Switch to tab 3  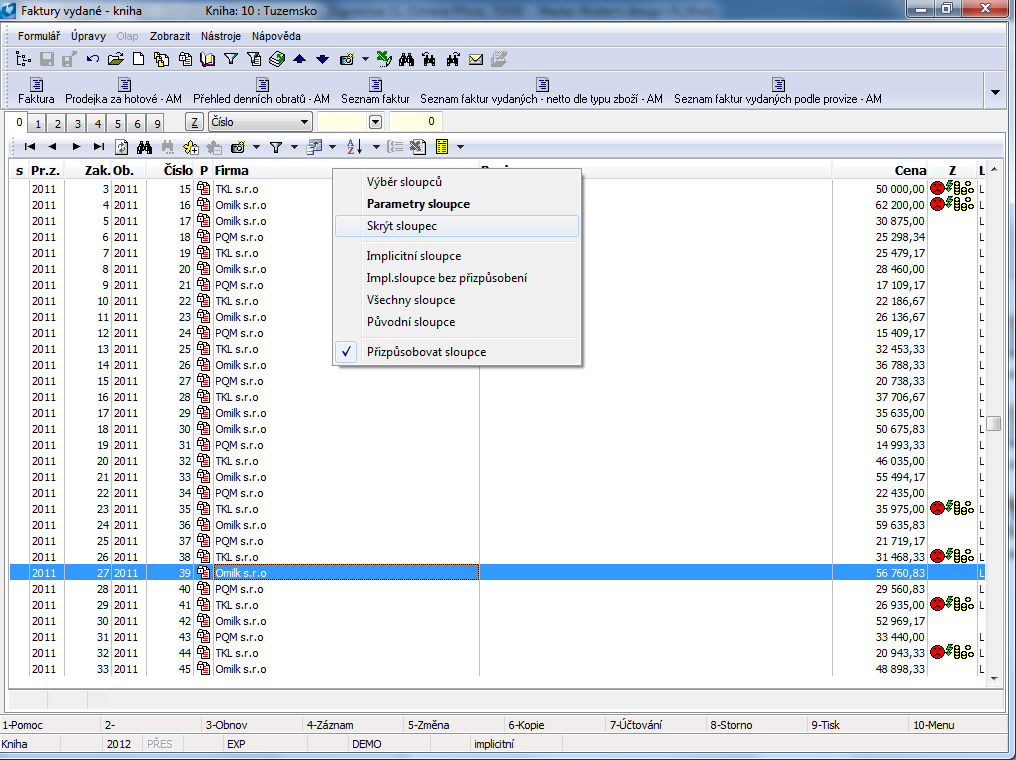pos(77,123)
